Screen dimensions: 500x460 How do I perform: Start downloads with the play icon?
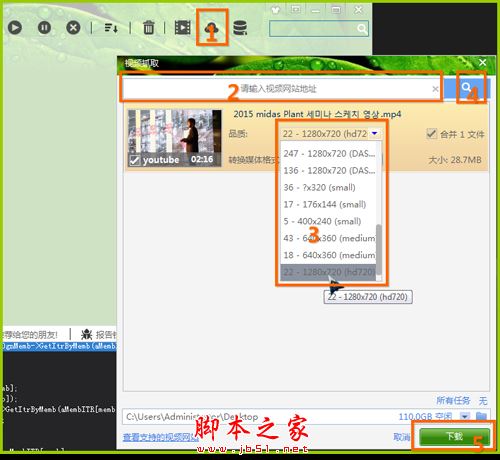[15, 27]
